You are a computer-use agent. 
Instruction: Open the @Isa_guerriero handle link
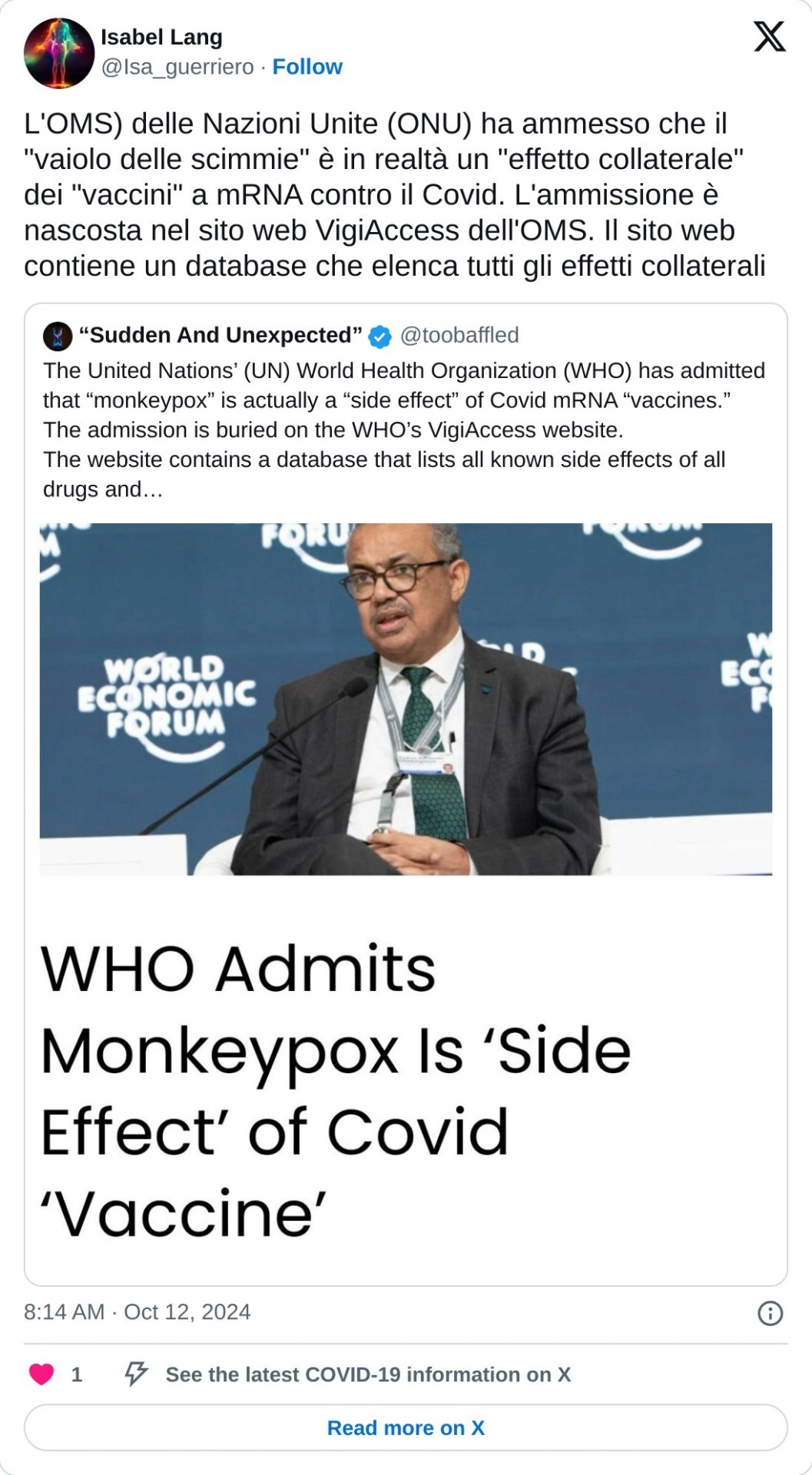point(177,67)
